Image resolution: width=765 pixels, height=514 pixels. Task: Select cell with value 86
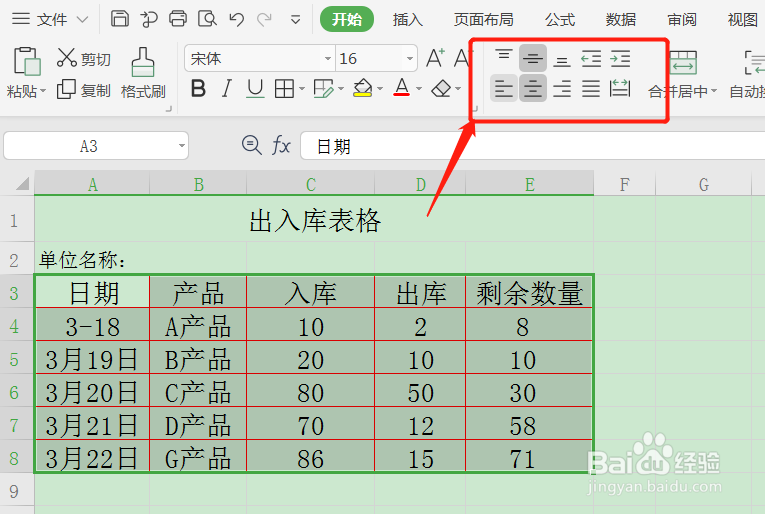310,458
